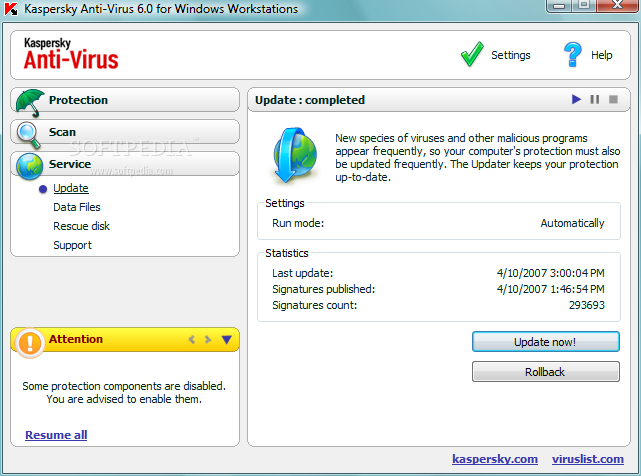Click the Update : completed heading
This screenshot has height=476, width=641.
(x=310, y=100)
